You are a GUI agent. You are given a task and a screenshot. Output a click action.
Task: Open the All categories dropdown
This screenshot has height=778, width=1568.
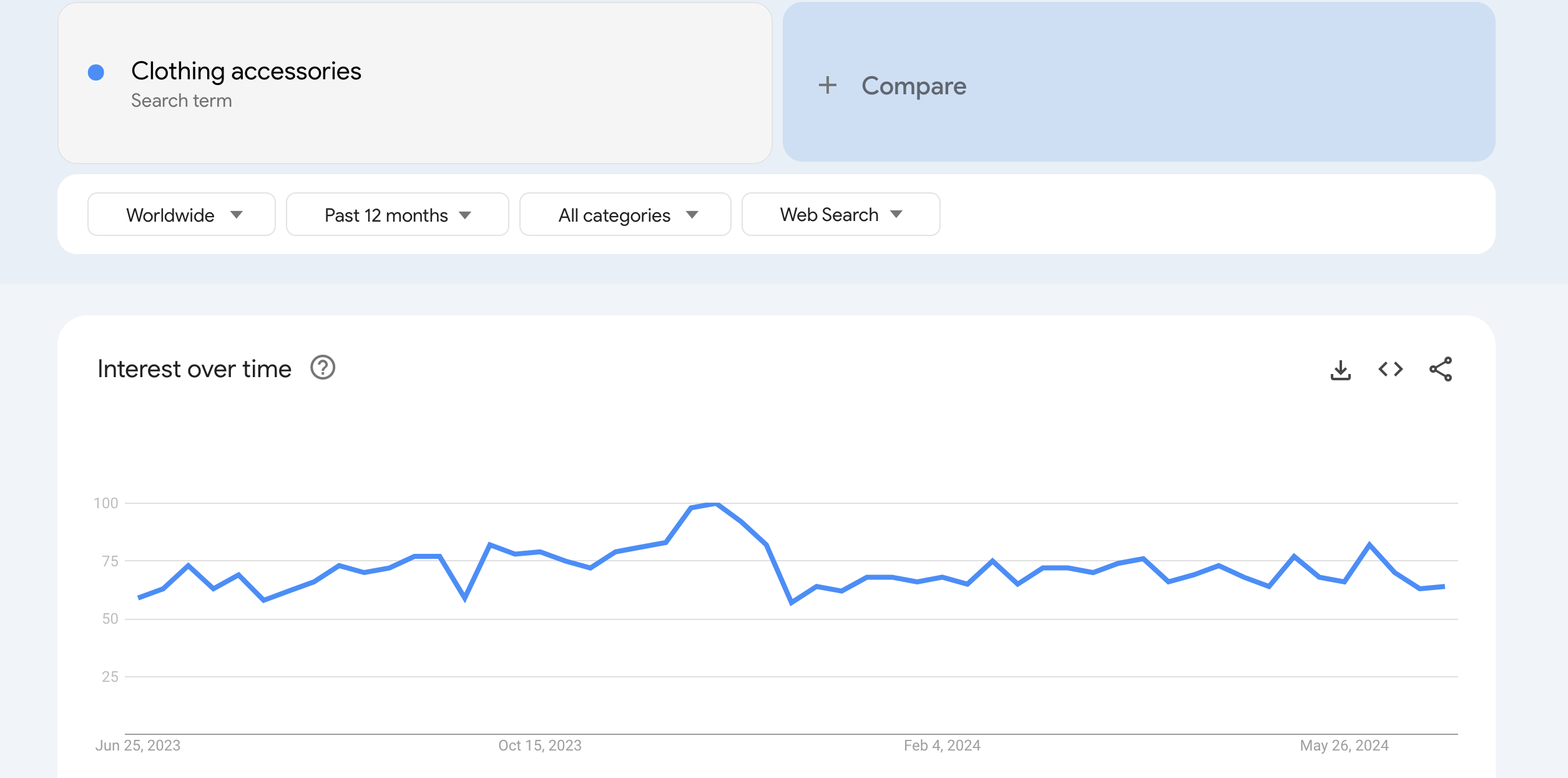tap(624, 214)
